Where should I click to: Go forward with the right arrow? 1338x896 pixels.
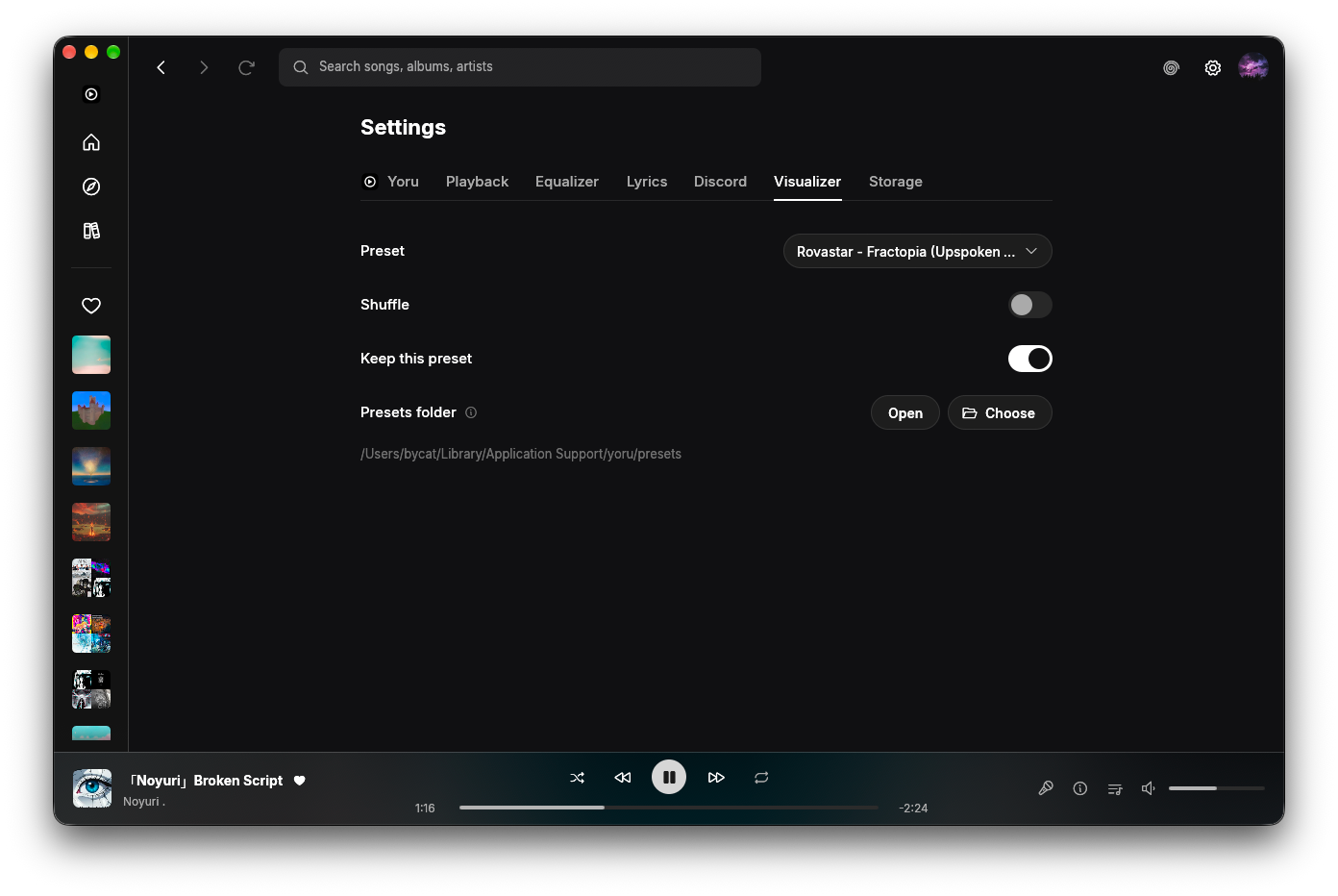coord(204,67)
